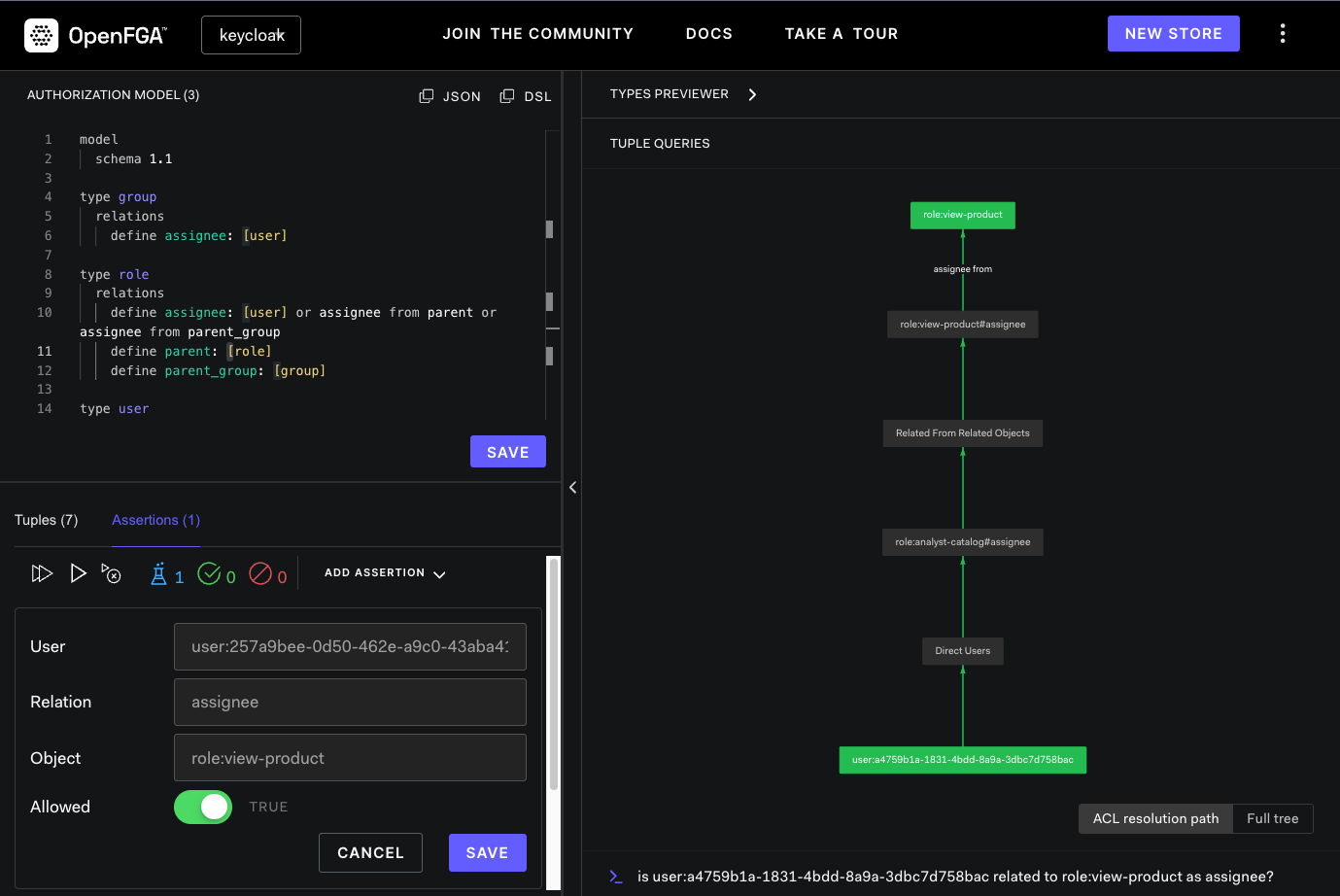
Task: Run the single assertion play icon
Action: (x=79, y=573)
